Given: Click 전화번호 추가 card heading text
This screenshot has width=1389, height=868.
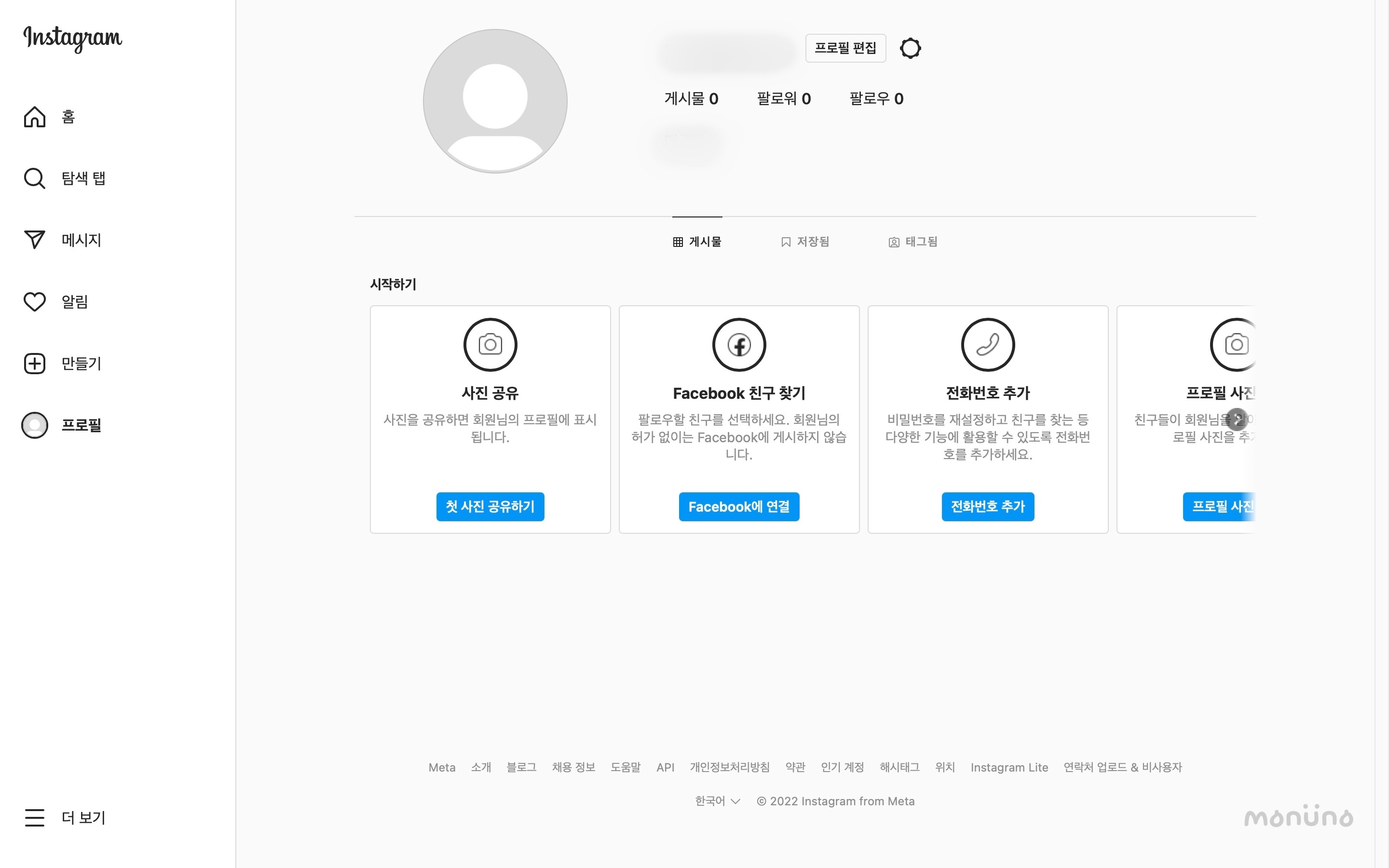Looking at the screenshot, I should tap(988, 393).
